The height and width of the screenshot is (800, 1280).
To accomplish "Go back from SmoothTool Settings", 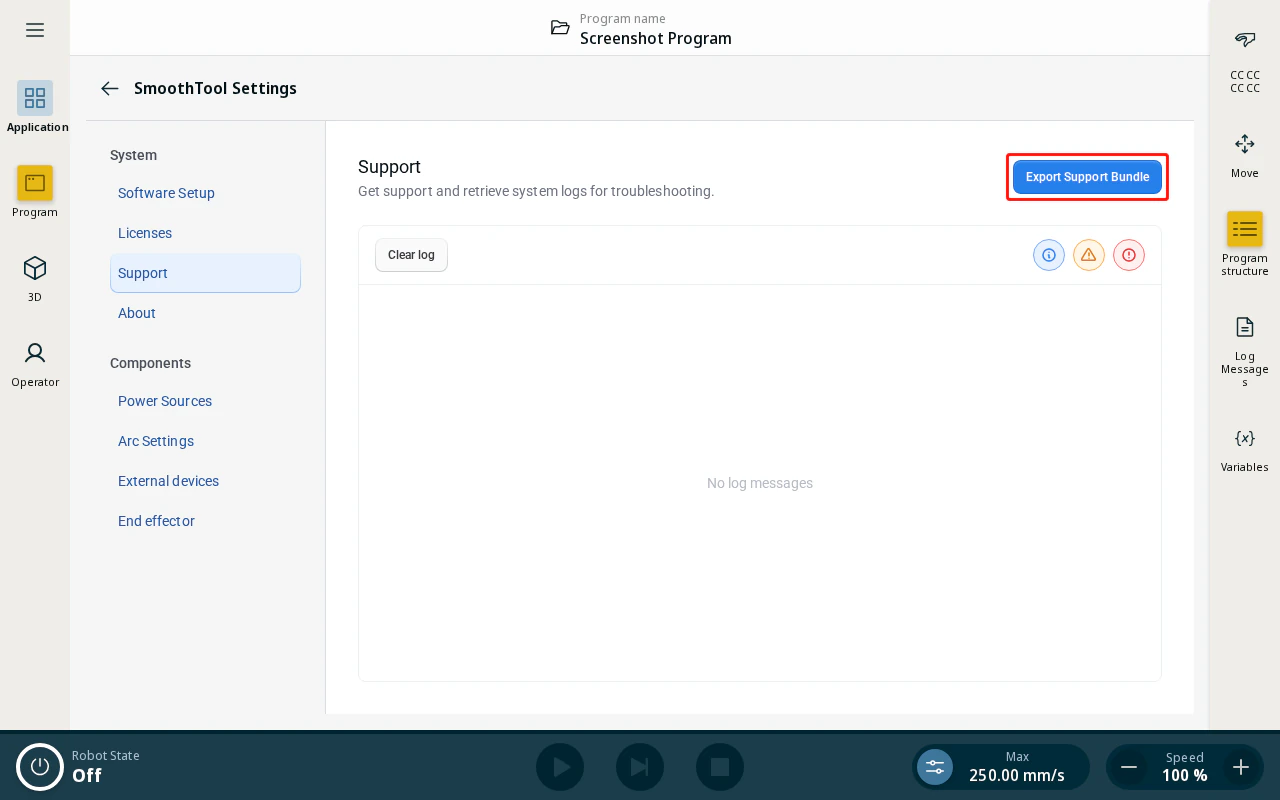I will tap(110, 88).
